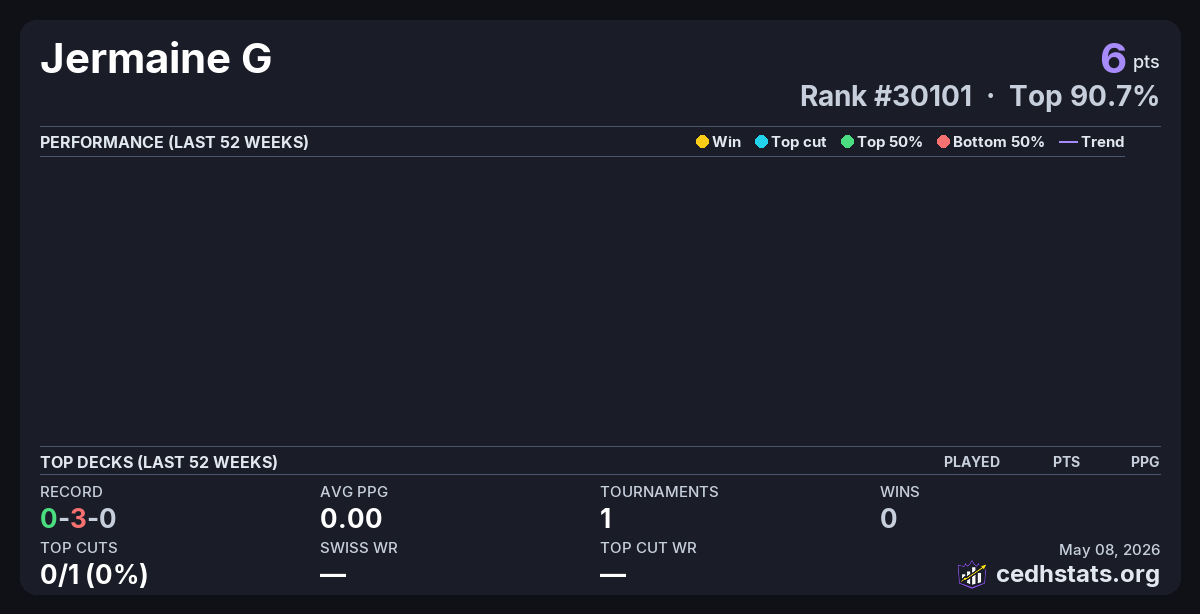The image size is (1200, 614).
Task: Click the 6 pts score
Action: pos(1130,58)
